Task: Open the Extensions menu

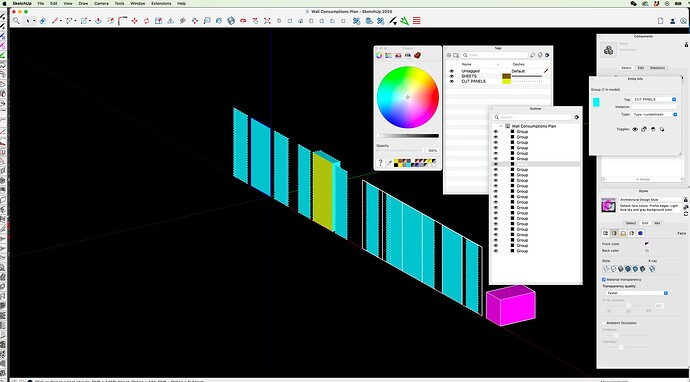Action: [161, 3]
